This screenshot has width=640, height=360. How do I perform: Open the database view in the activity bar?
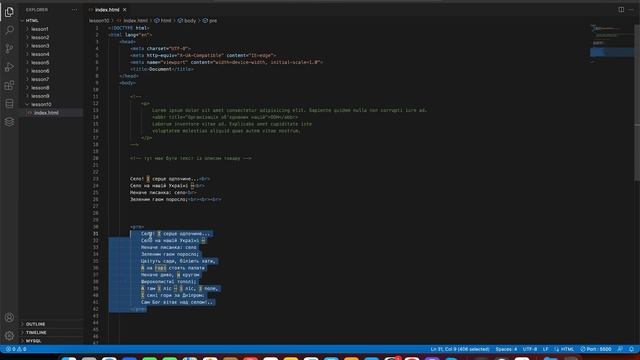point(9,104)
